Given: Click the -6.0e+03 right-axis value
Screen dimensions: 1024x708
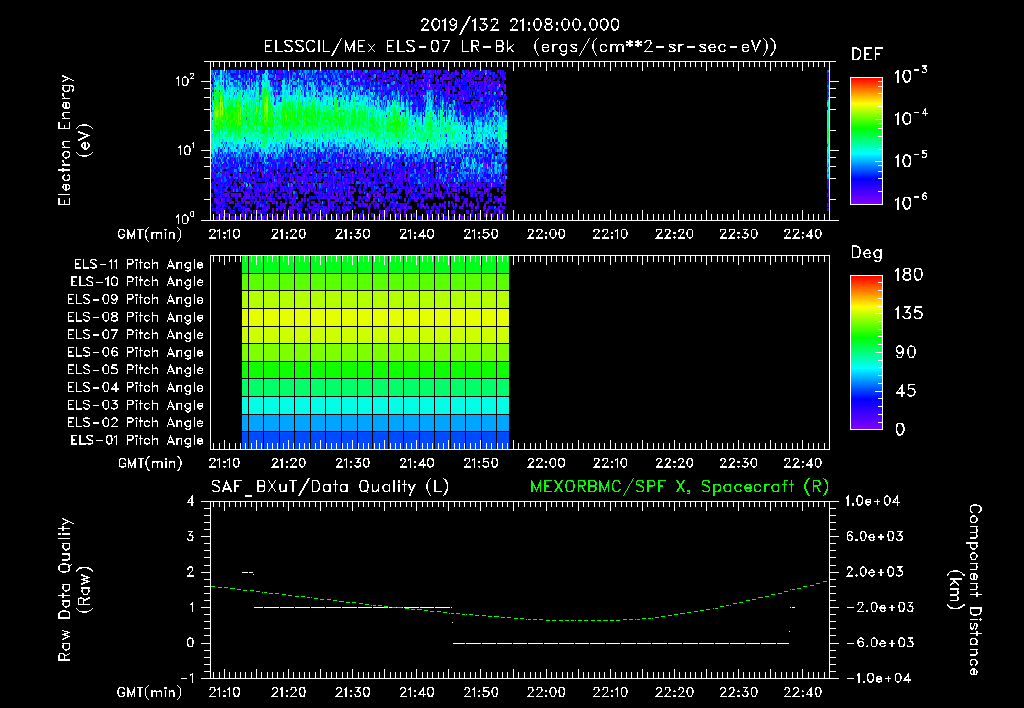Looking at the screenshot, I should point(874,643).
